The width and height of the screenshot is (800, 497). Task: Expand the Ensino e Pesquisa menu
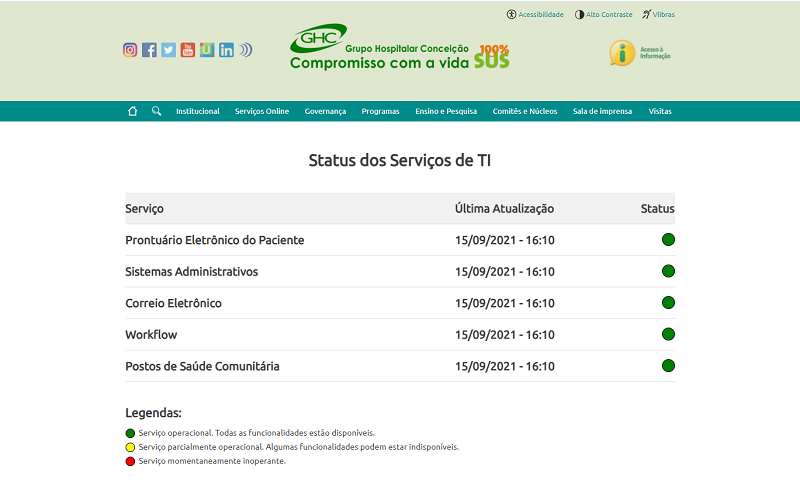coord(446,111)
